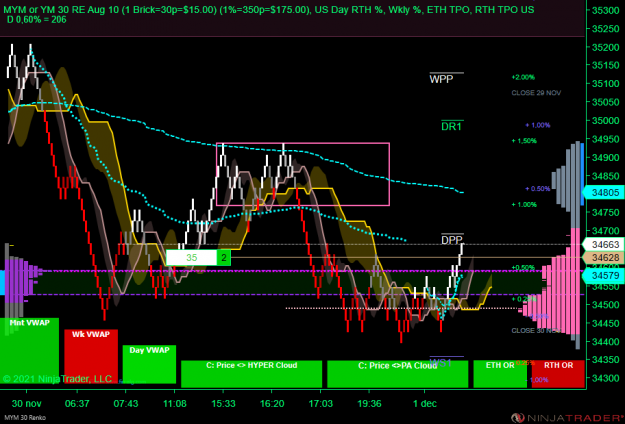Click the 30 nov date axis label
Screen dimensions: 625x424
pyautogui.click(x=26, y=403)
